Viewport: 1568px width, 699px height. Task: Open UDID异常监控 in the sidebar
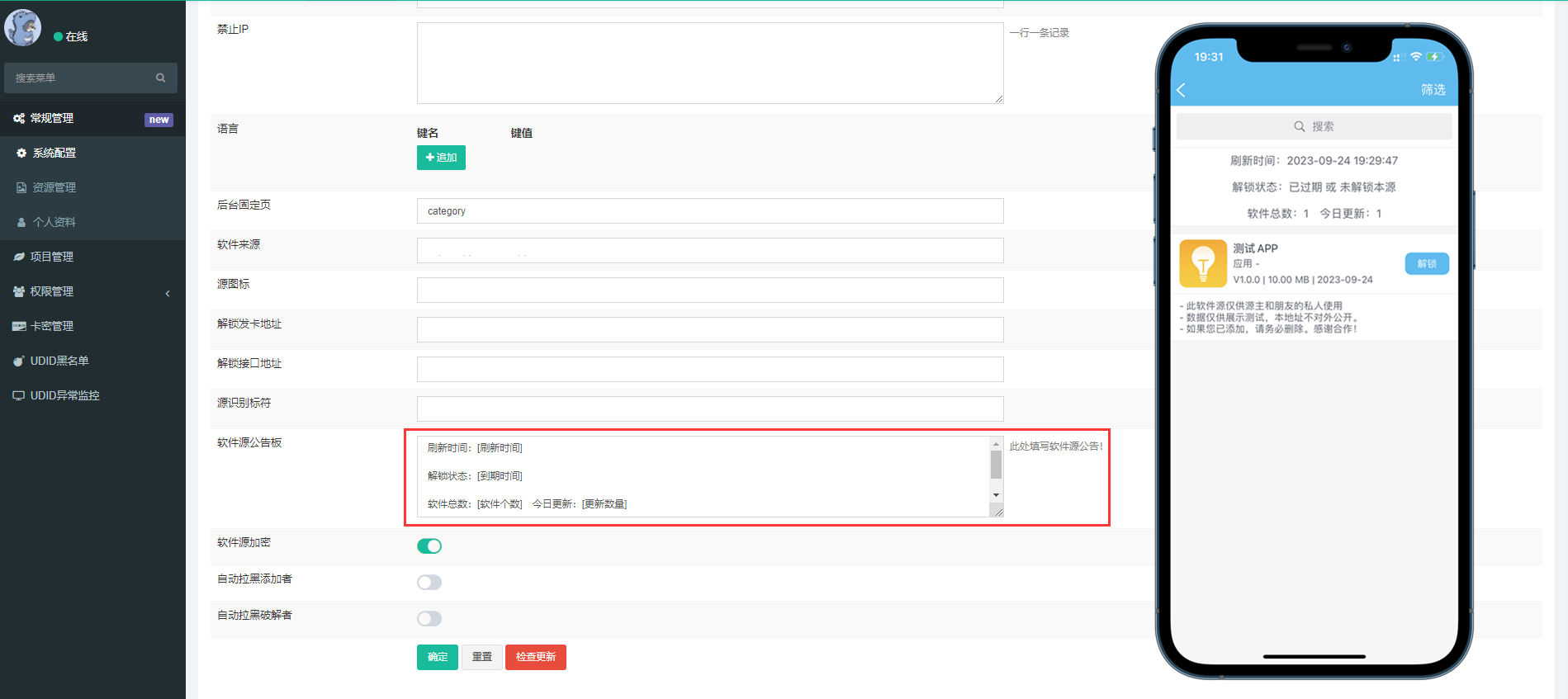92,396
